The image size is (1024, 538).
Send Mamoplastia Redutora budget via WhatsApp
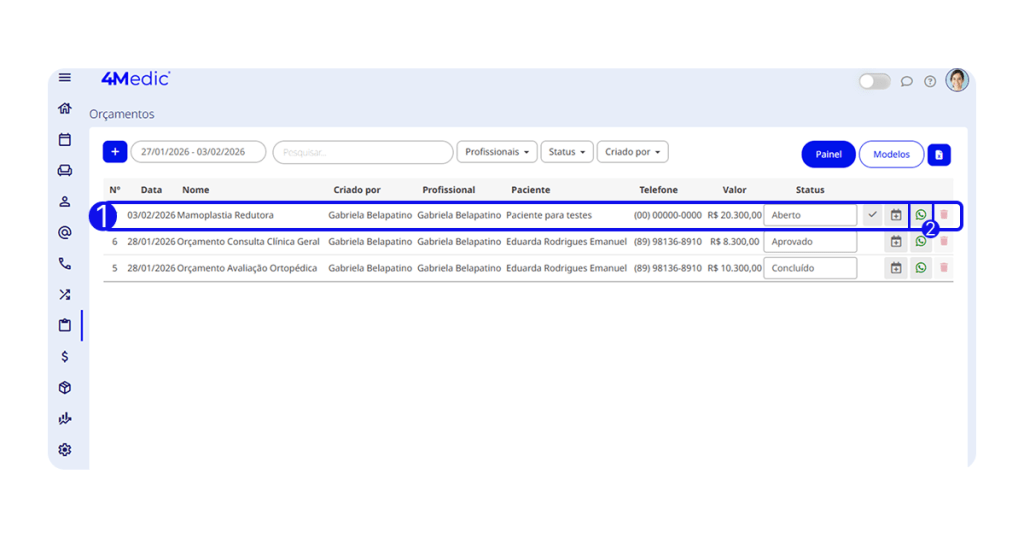pyautogui.click(x=921, y=215)
